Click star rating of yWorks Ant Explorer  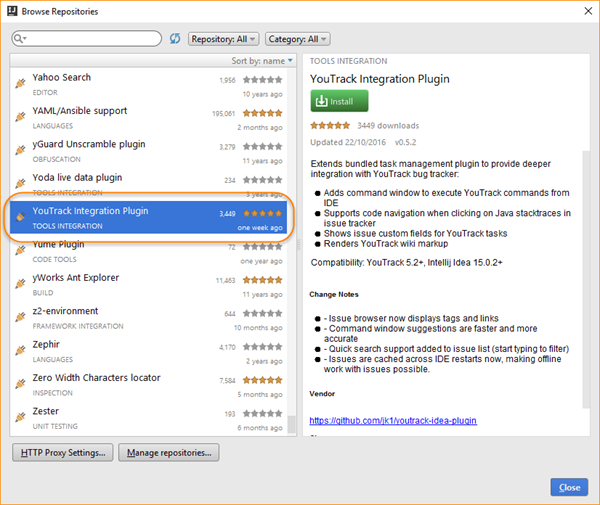262,280
